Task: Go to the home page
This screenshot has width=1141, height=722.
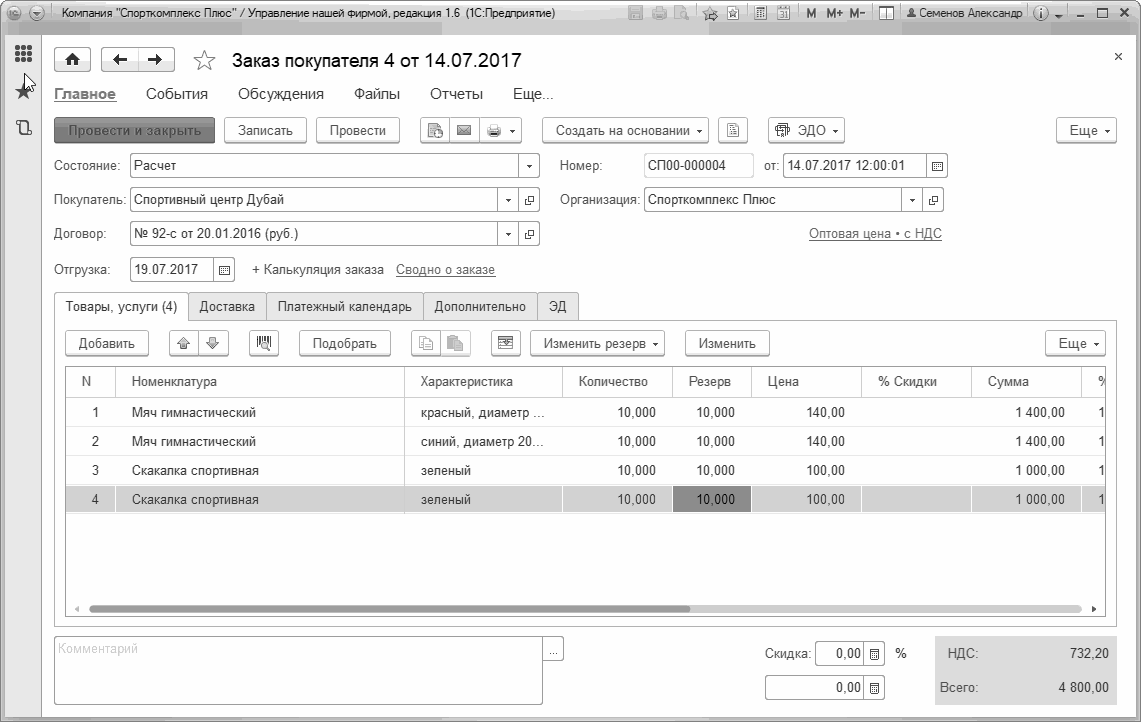Action: [72, 60]
